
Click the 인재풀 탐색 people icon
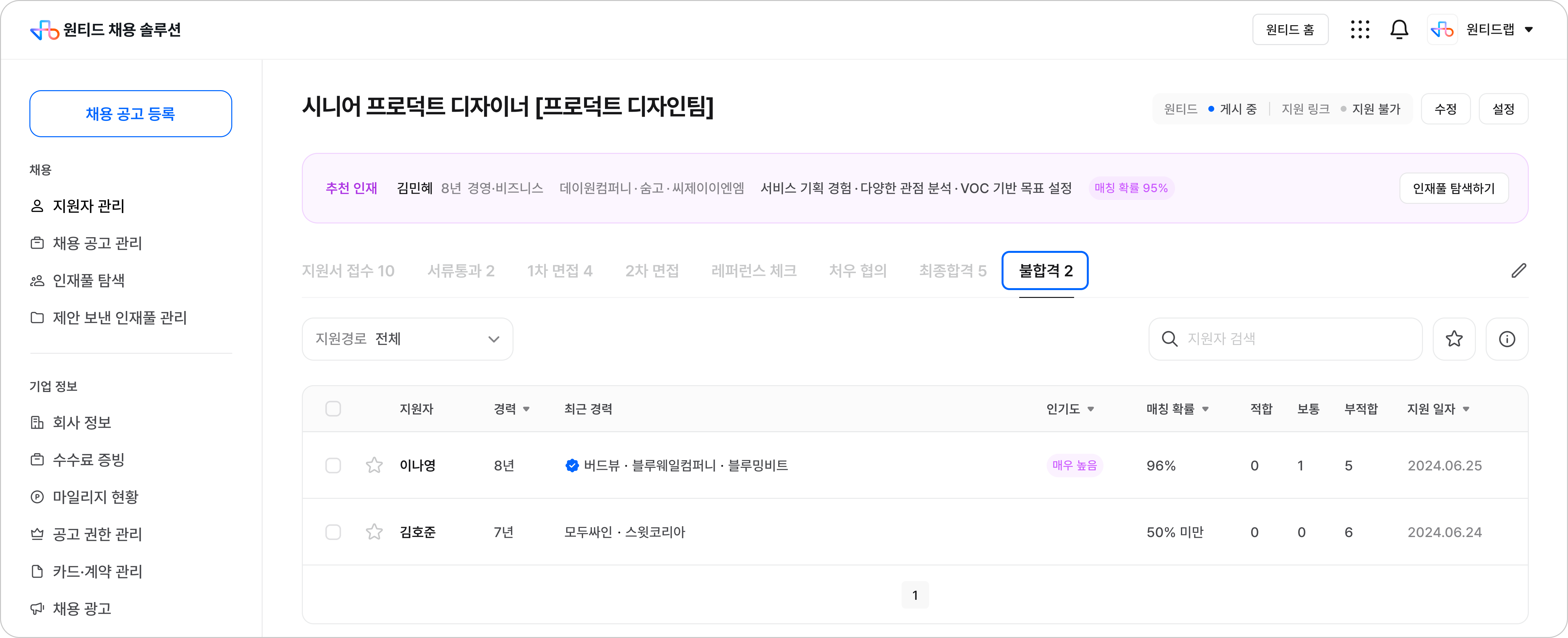pos(37,281)
